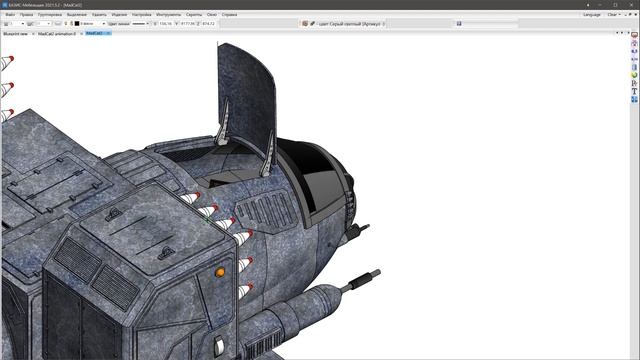This screenshot has width=640, height=360.
Task: Click the orange light on the mech model
Action: point(220,272)
